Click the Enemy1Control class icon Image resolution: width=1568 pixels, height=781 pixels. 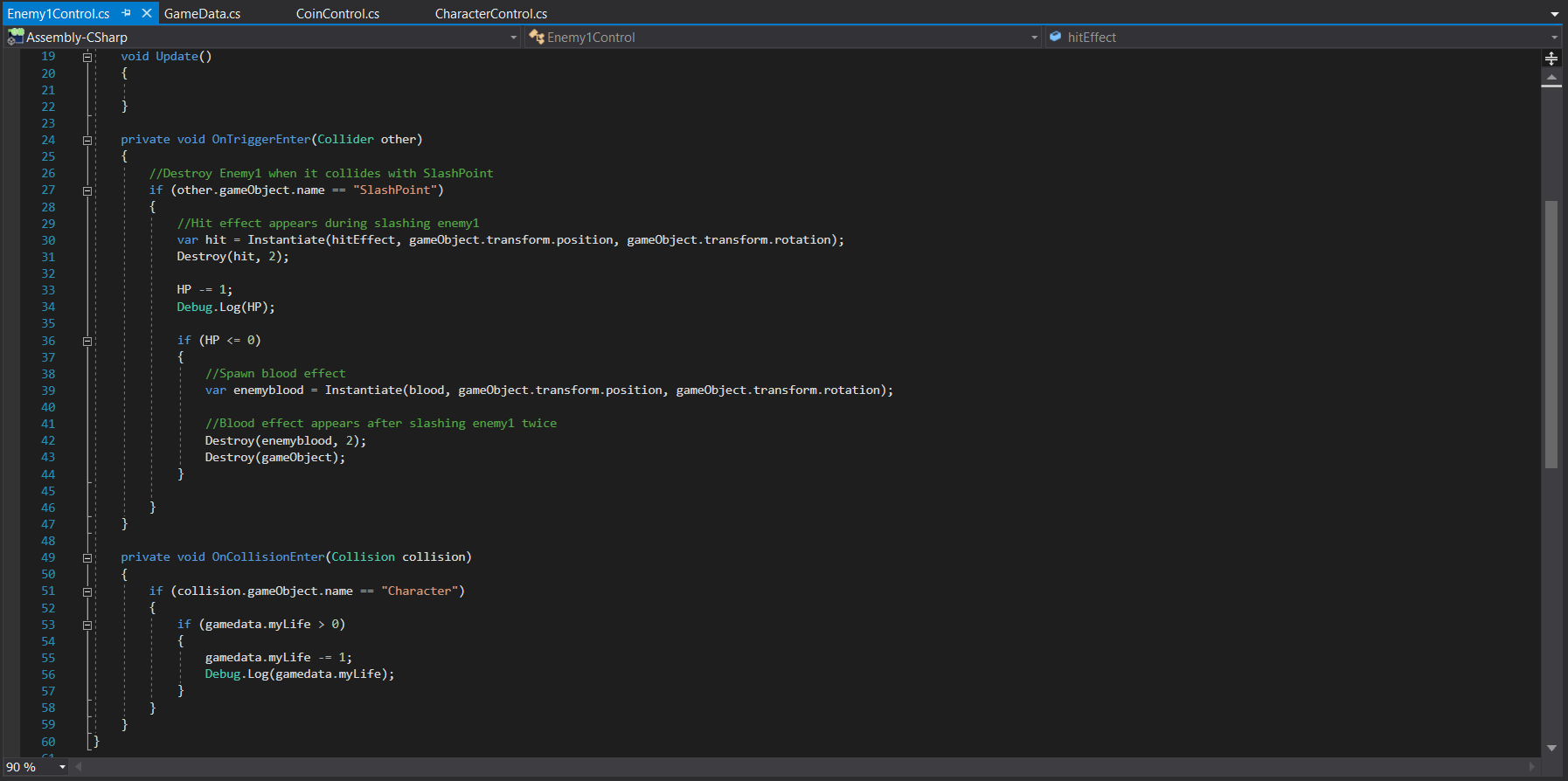pos(537,37)
